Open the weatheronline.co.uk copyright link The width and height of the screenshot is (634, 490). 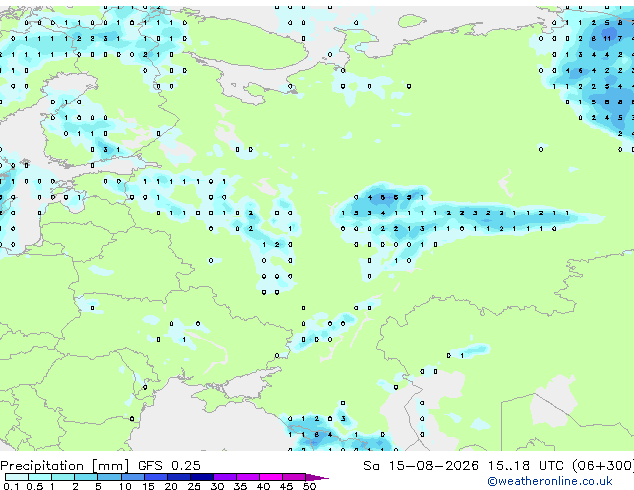pos(550,481)
